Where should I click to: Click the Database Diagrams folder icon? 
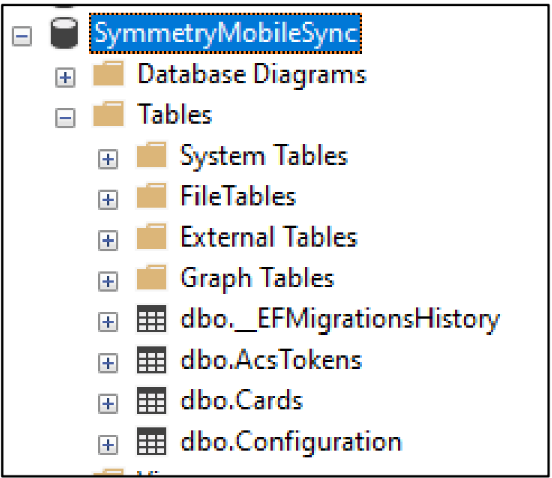pyautogui.click(x=108, y=74)
